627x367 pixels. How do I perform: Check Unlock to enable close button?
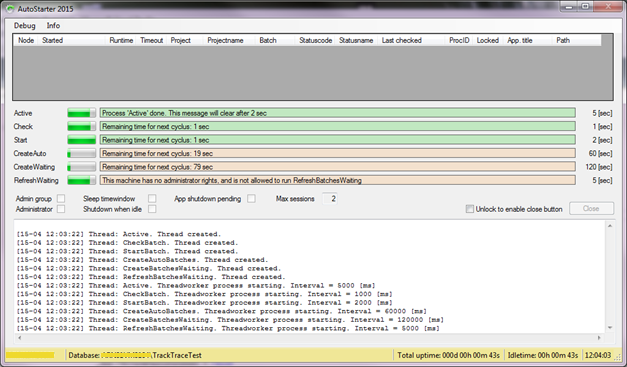(470, 209)
